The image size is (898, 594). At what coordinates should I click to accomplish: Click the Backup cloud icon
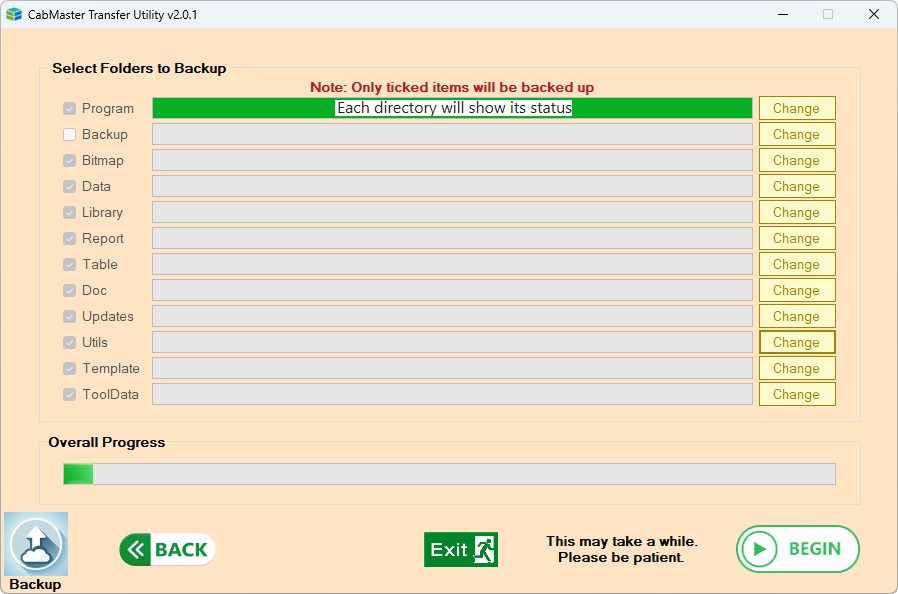click(35, 543)
